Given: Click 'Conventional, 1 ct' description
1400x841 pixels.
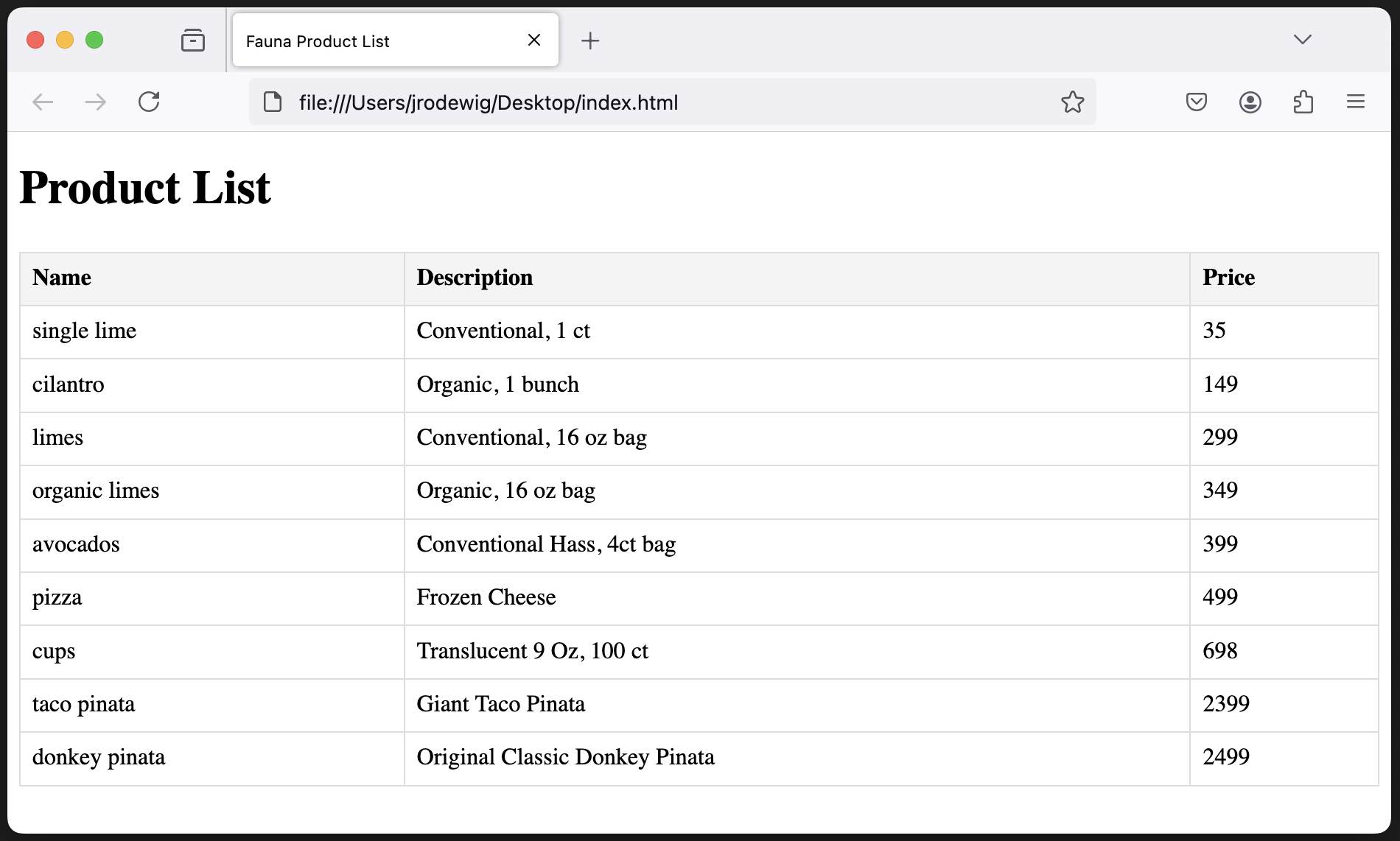Looking at the screenshot, I should [503, 331].
